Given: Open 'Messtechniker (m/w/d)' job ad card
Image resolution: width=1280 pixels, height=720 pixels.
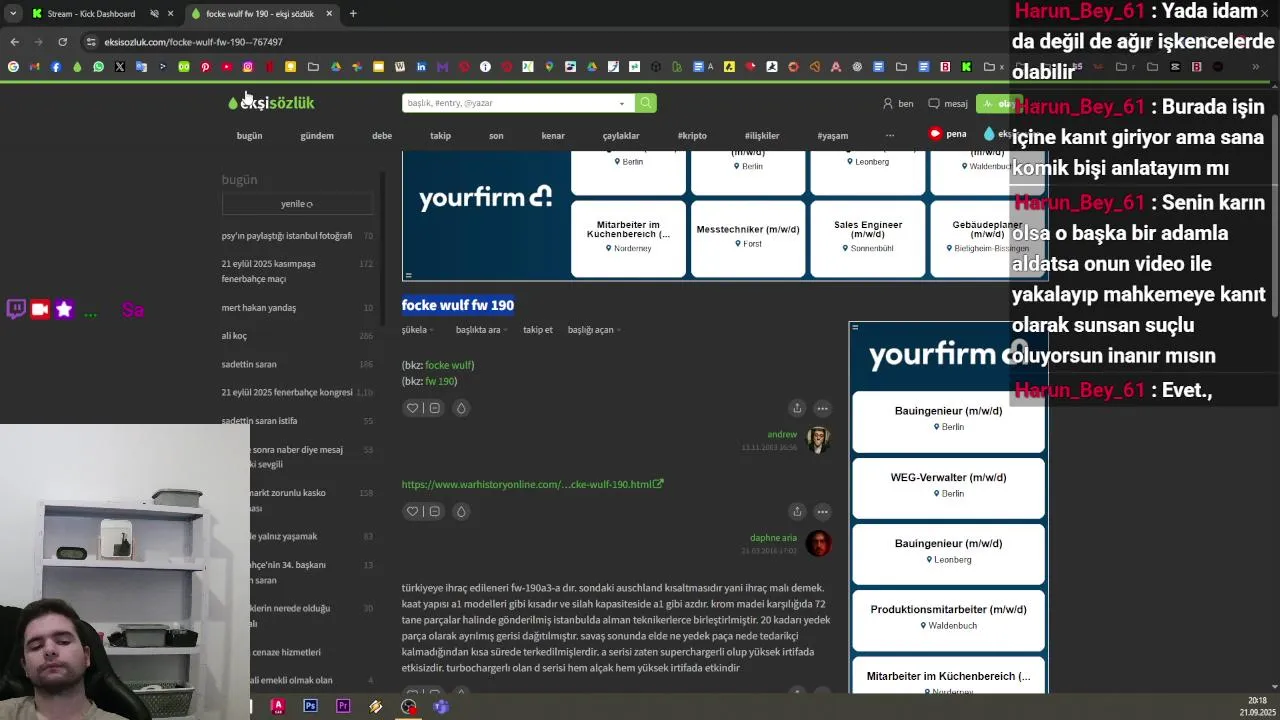Looking at the screenshot, I should 748,238.
